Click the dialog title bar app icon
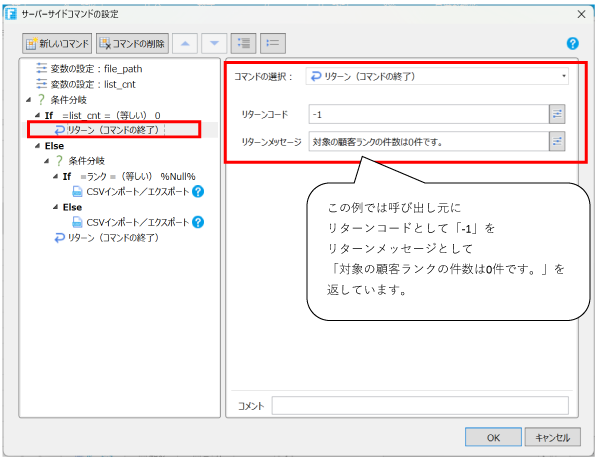This screenshot has height=462, width=600. (11, 14)
